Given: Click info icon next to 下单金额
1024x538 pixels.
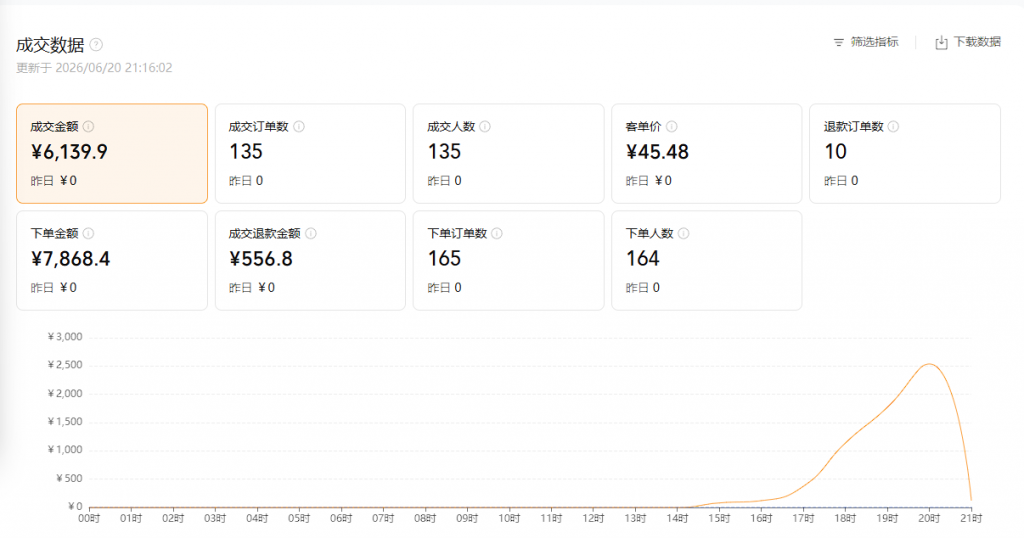Looking at the screenshot, I should coord(88,234).
